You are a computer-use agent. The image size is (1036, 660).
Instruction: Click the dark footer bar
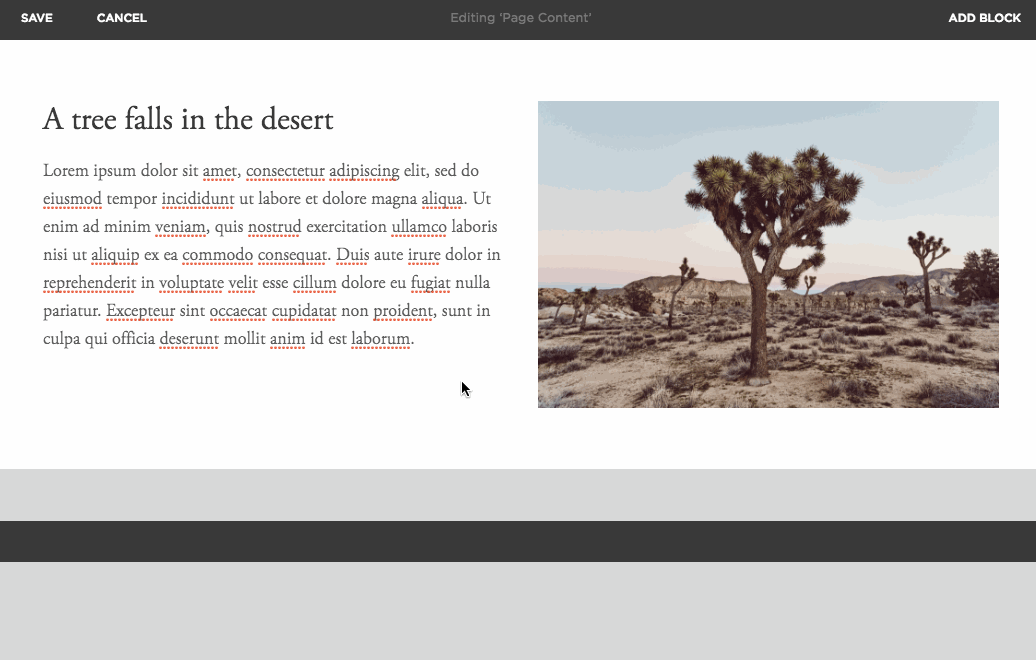click(518, 541)
